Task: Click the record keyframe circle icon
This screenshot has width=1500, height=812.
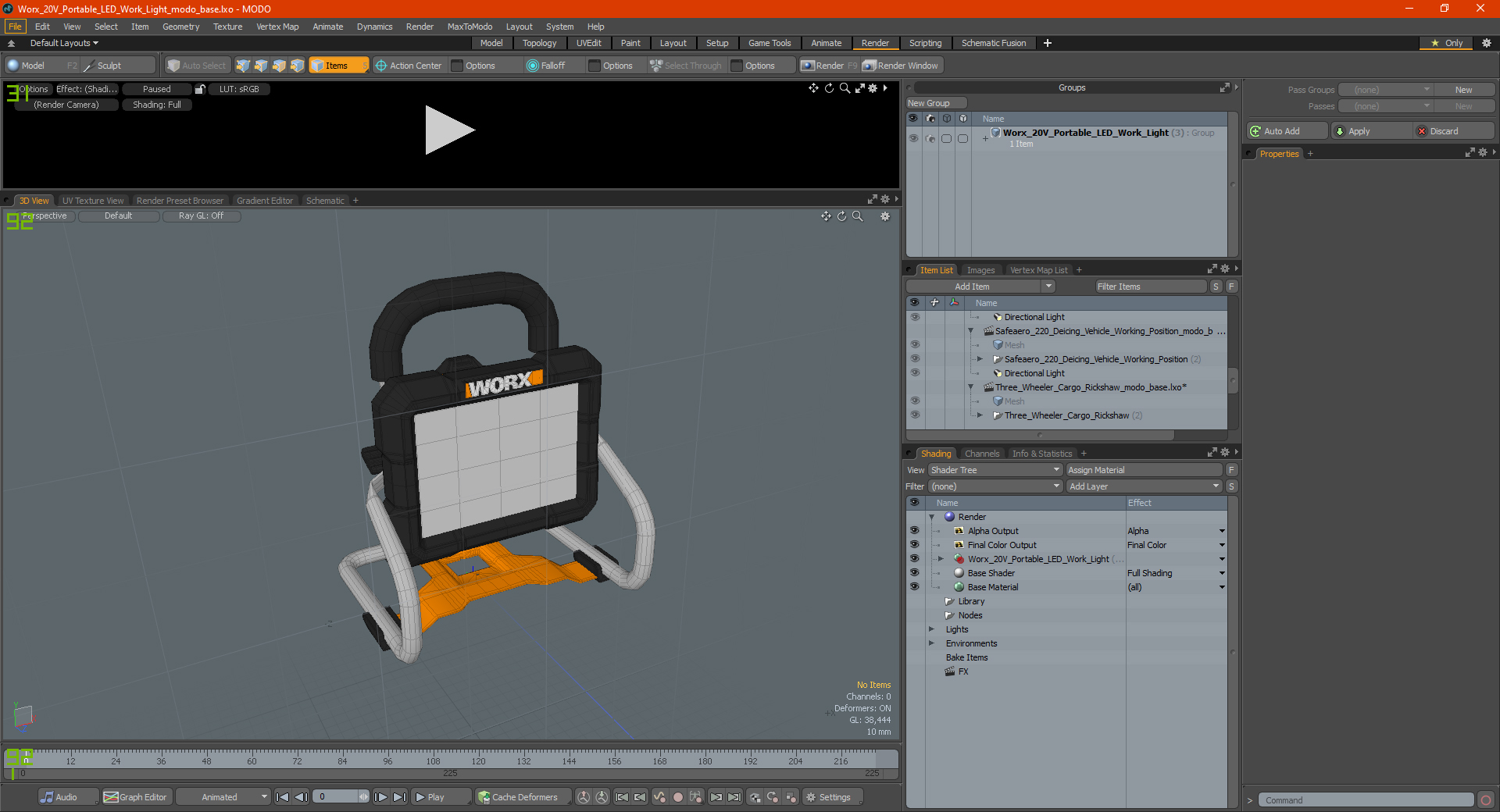Action: coord(678,797)
